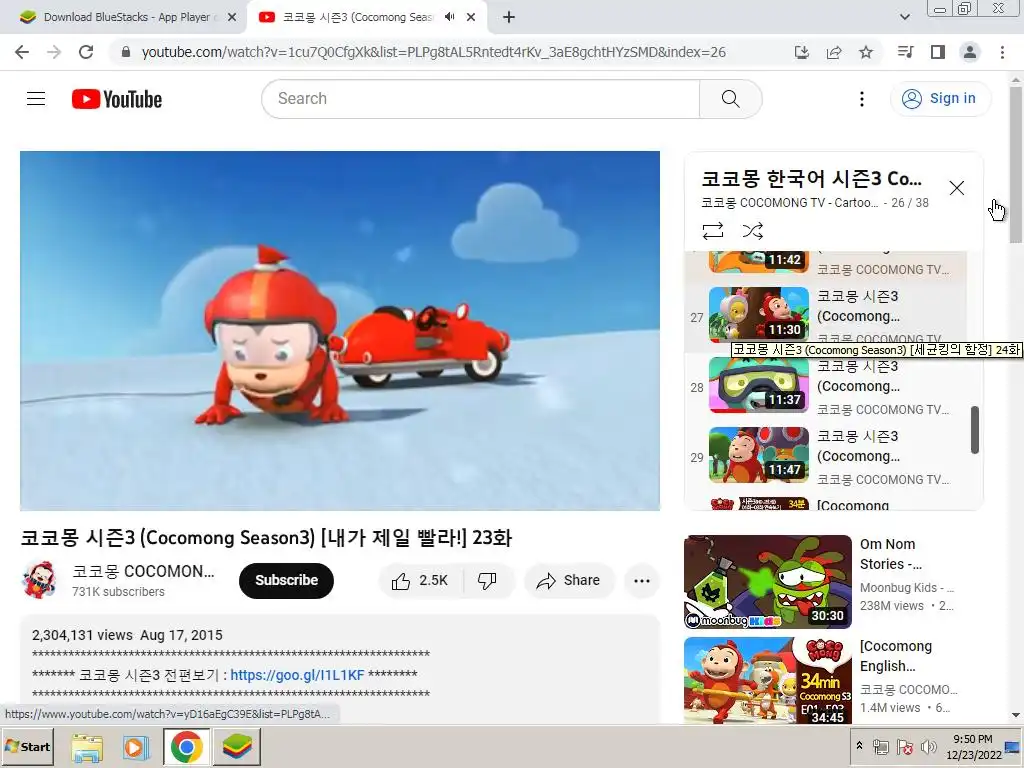The image size is (1024, 768).
Task: Open the goo.gl/I1L1KF description link
Action: (297, 675)
